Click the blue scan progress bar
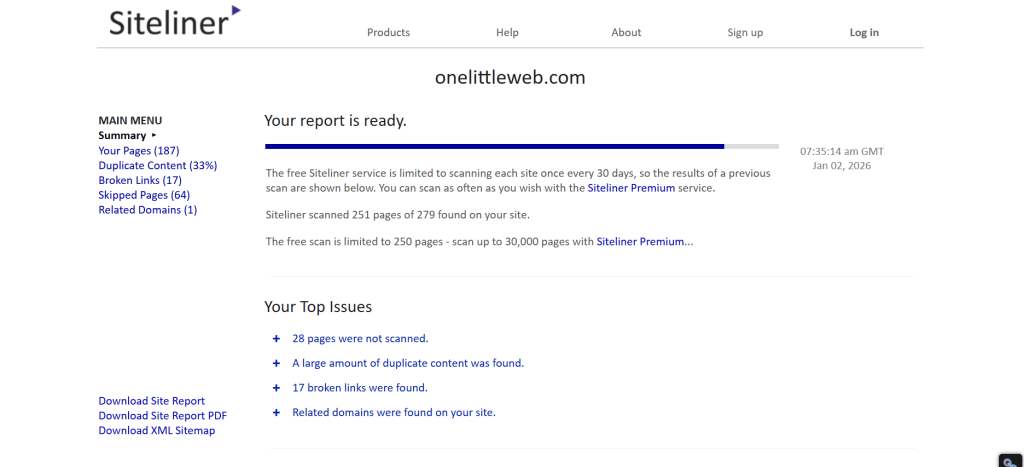 point(495,146)
